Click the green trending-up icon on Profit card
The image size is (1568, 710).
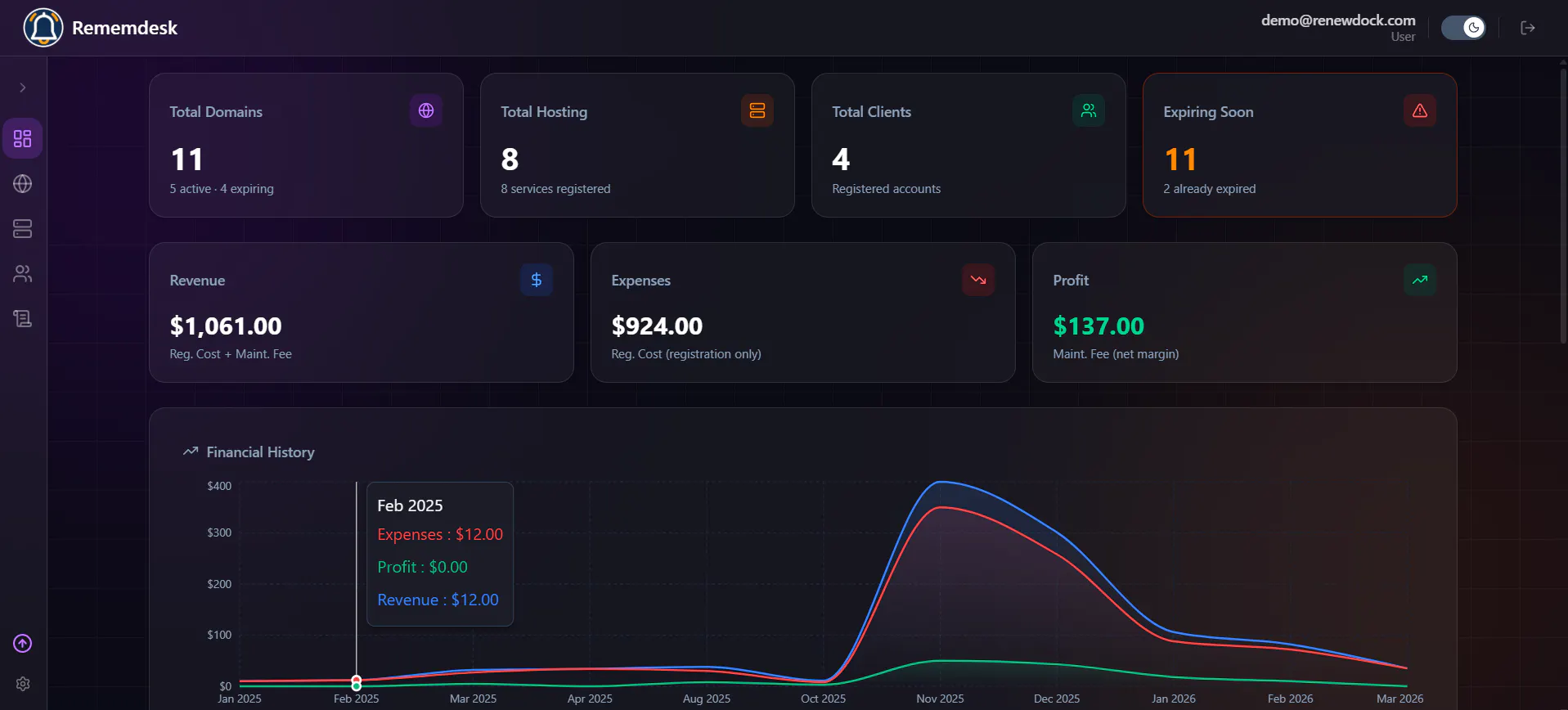point(1420,280)
